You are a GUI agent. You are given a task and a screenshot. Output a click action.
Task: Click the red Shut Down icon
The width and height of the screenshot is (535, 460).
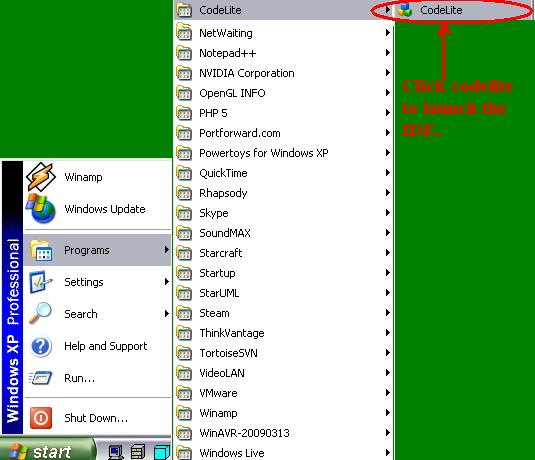point(41,418)
